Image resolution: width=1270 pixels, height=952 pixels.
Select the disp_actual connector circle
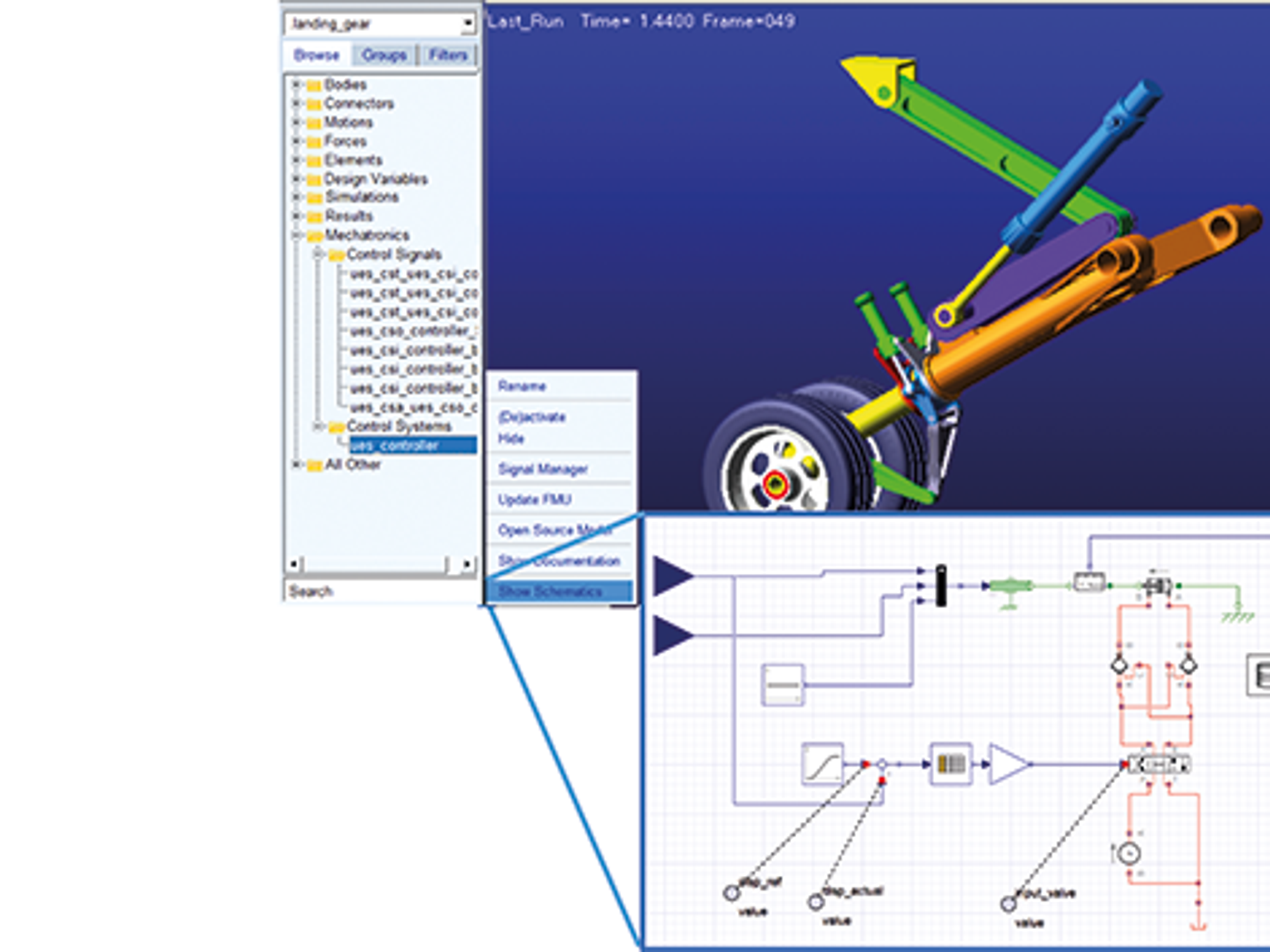point(816,902)
